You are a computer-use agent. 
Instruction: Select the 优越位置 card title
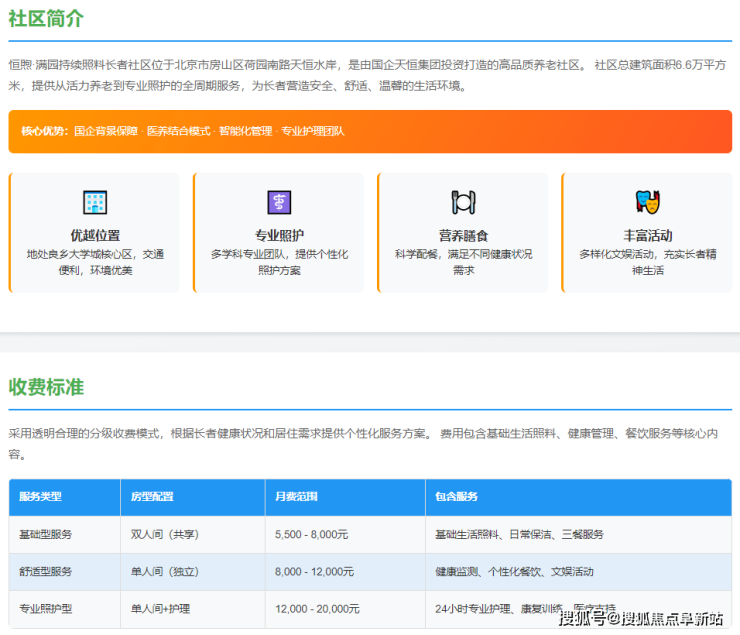pyautogui.click(x=95, y=235)
